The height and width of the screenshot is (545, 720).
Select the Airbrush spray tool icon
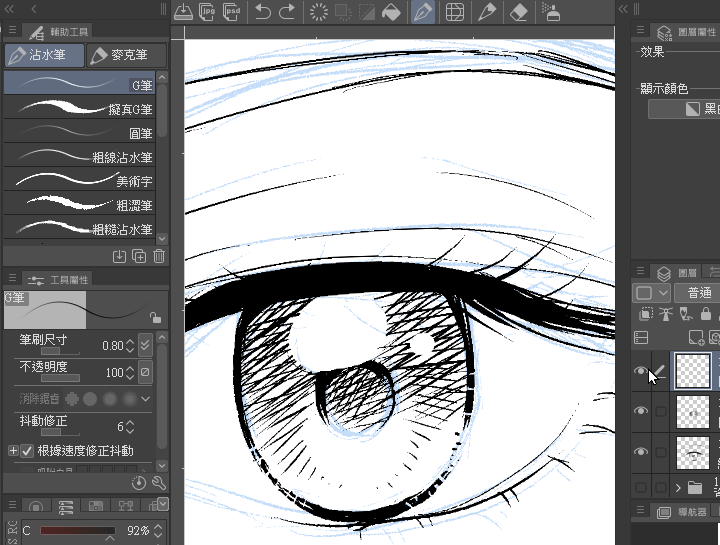(x=551, y=12)
